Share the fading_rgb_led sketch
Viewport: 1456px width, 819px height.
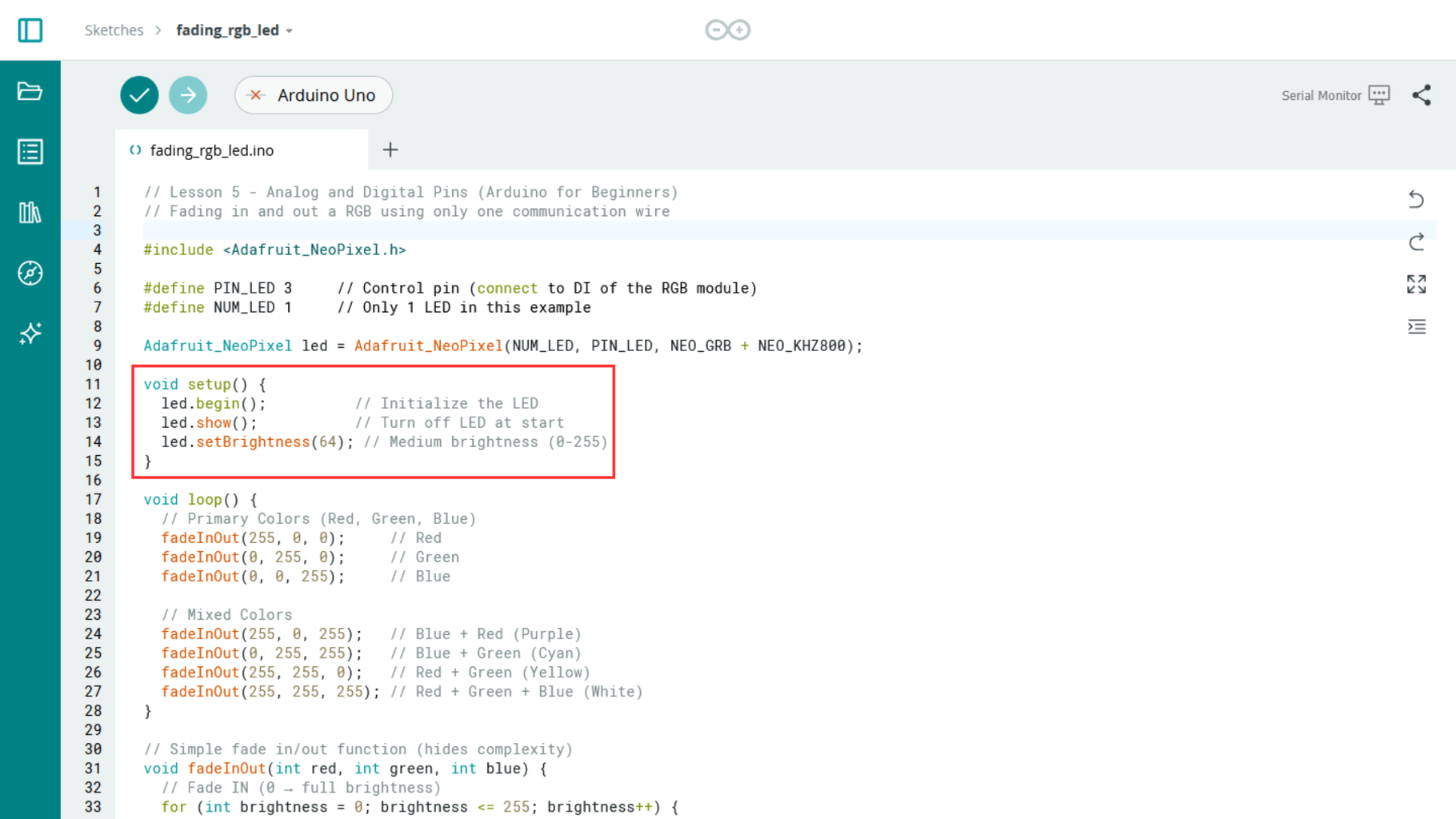1422,94
